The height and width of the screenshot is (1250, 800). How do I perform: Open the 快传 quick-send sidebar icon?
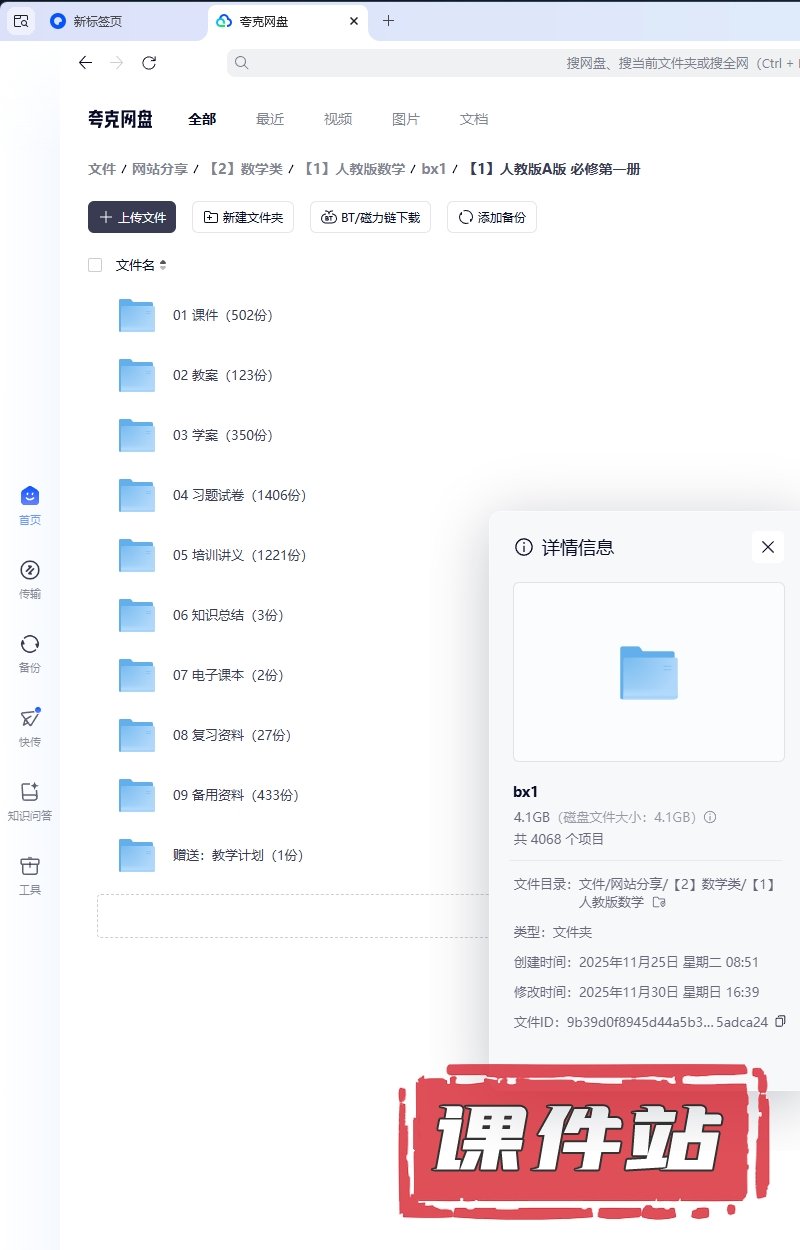[29, 719]
